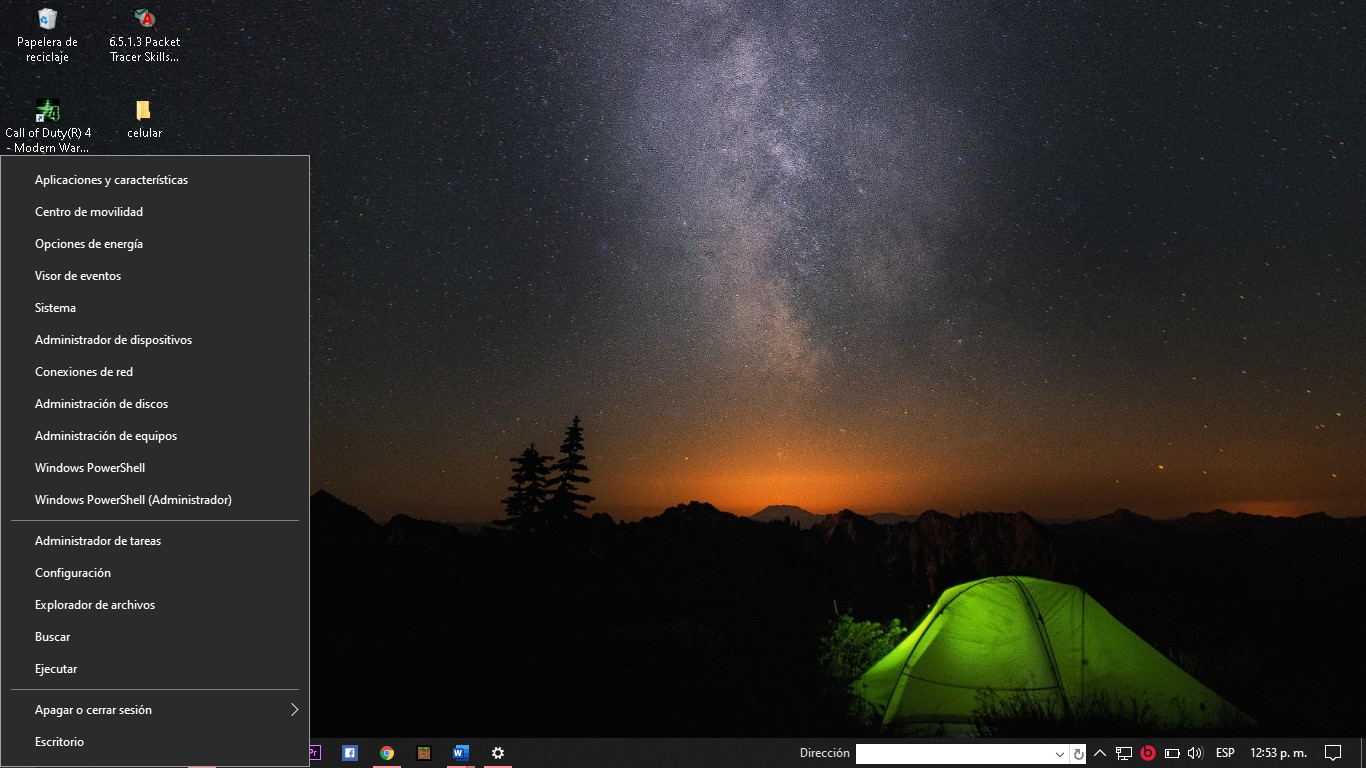Show hidden system tray icons

pyautogui.click(x=1100, y=753)
